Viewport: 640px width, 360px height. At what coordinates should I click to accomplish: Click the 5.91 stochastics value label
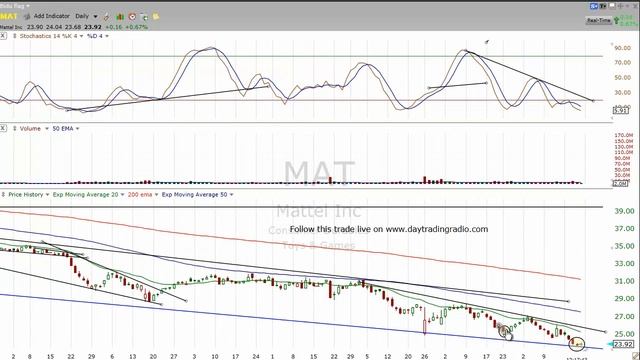pos(620,110)
